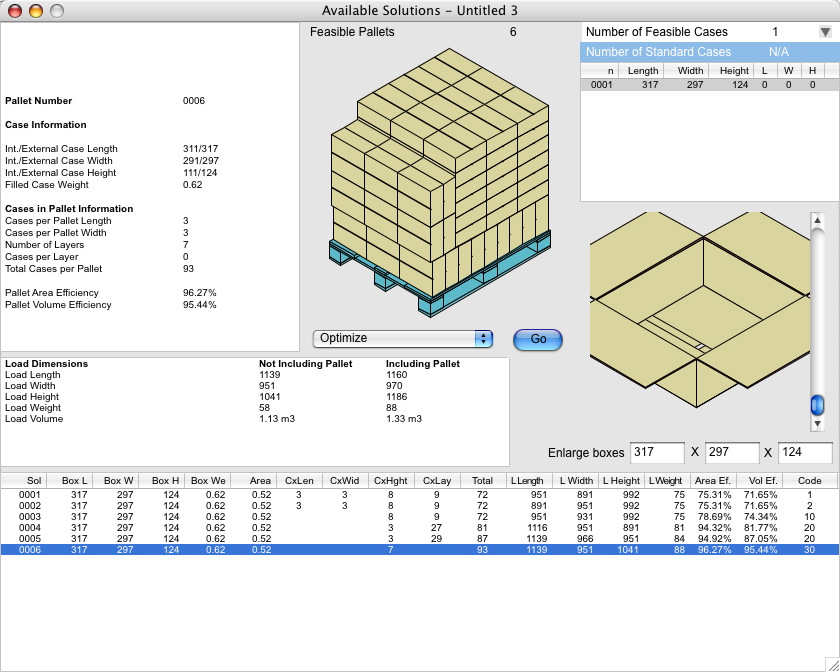Sort by the Box We column header
Viewport: 840px width, 672px height.
[x=208, y=481]
